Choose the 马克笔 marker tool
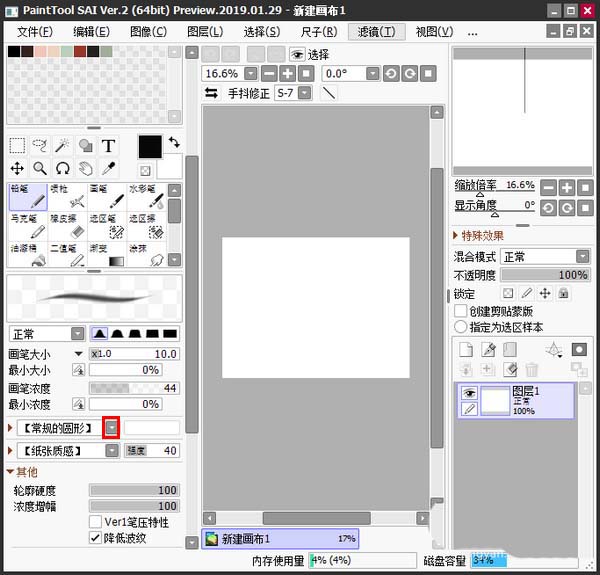Screen dimensions: 600x575 point(28,226)
